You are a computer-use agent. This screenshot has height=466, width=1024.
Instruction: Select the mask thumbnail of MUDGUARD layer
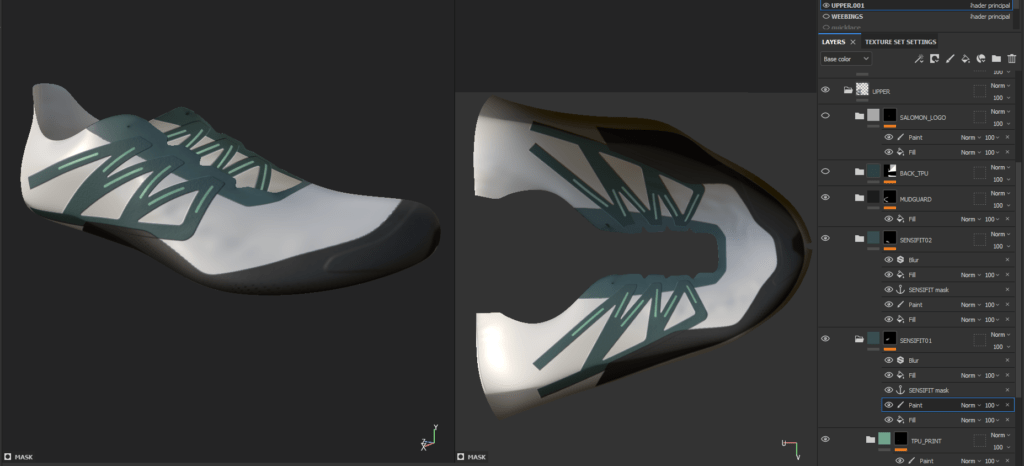889,197
